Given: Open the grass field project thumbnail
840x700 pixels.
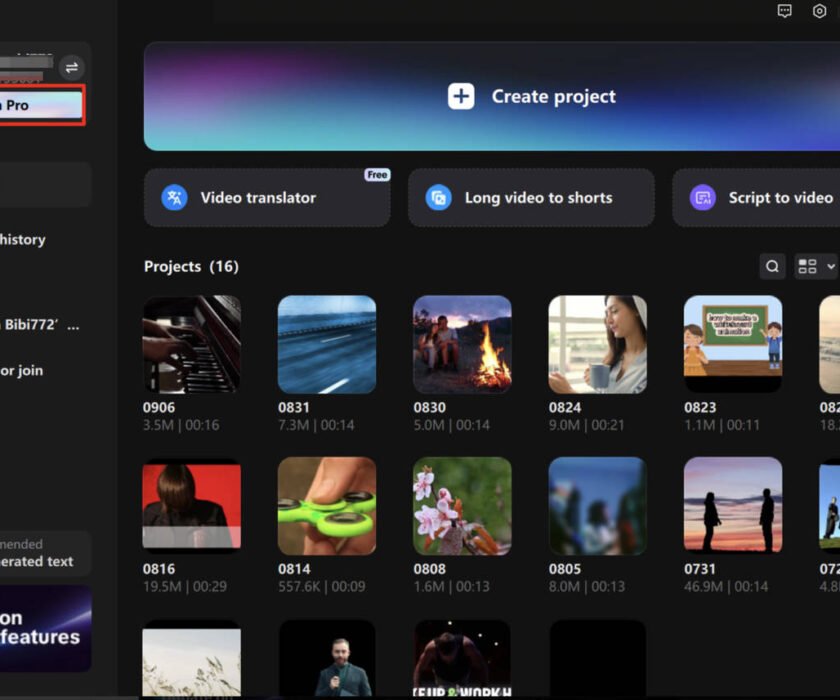Looking at the screenshot, I should [x=192, y=659].
